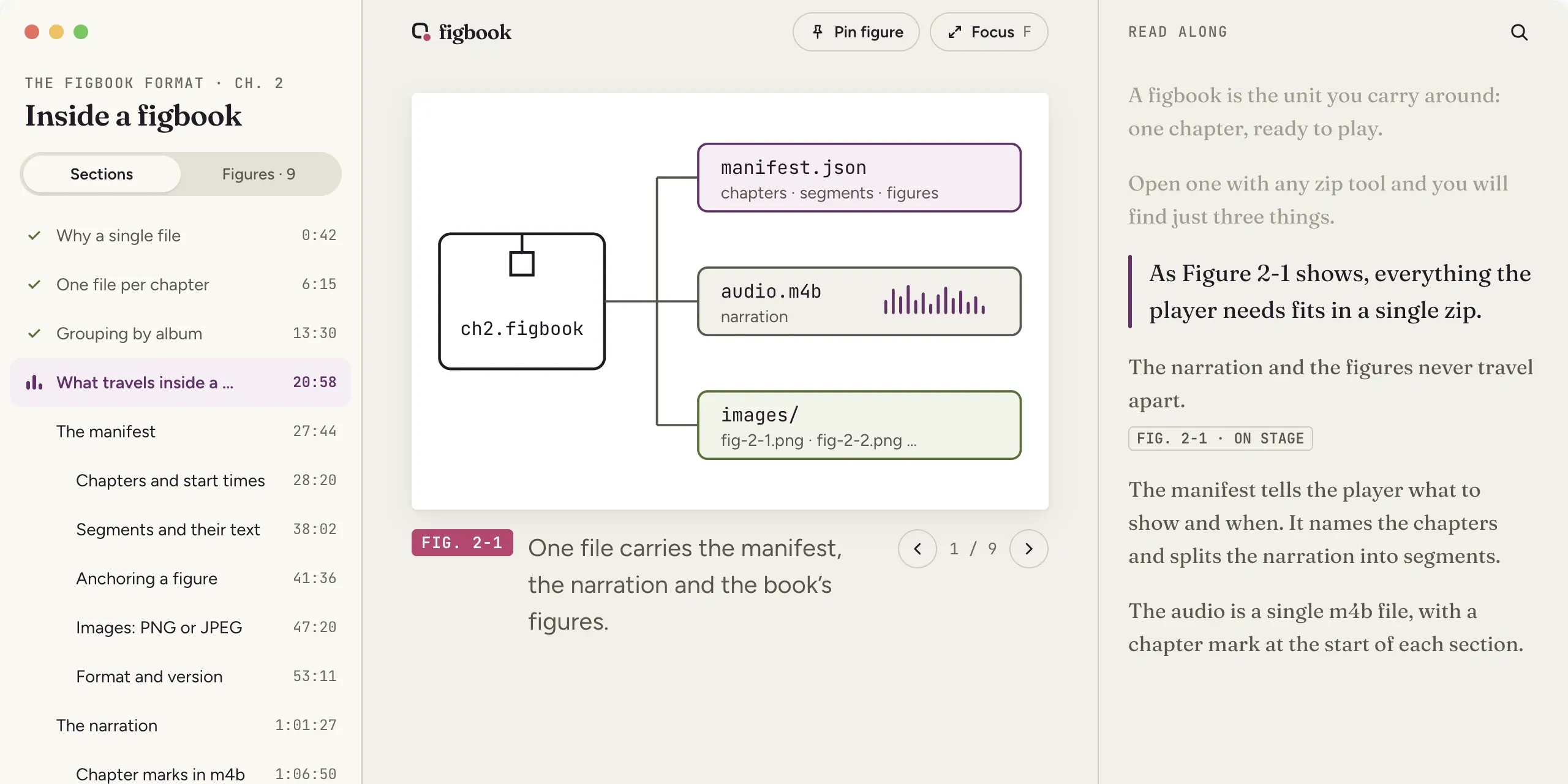Click checkmark beside One file per chapter
The height and width of the screenshot is (784, 1568).
pos(34,284)
